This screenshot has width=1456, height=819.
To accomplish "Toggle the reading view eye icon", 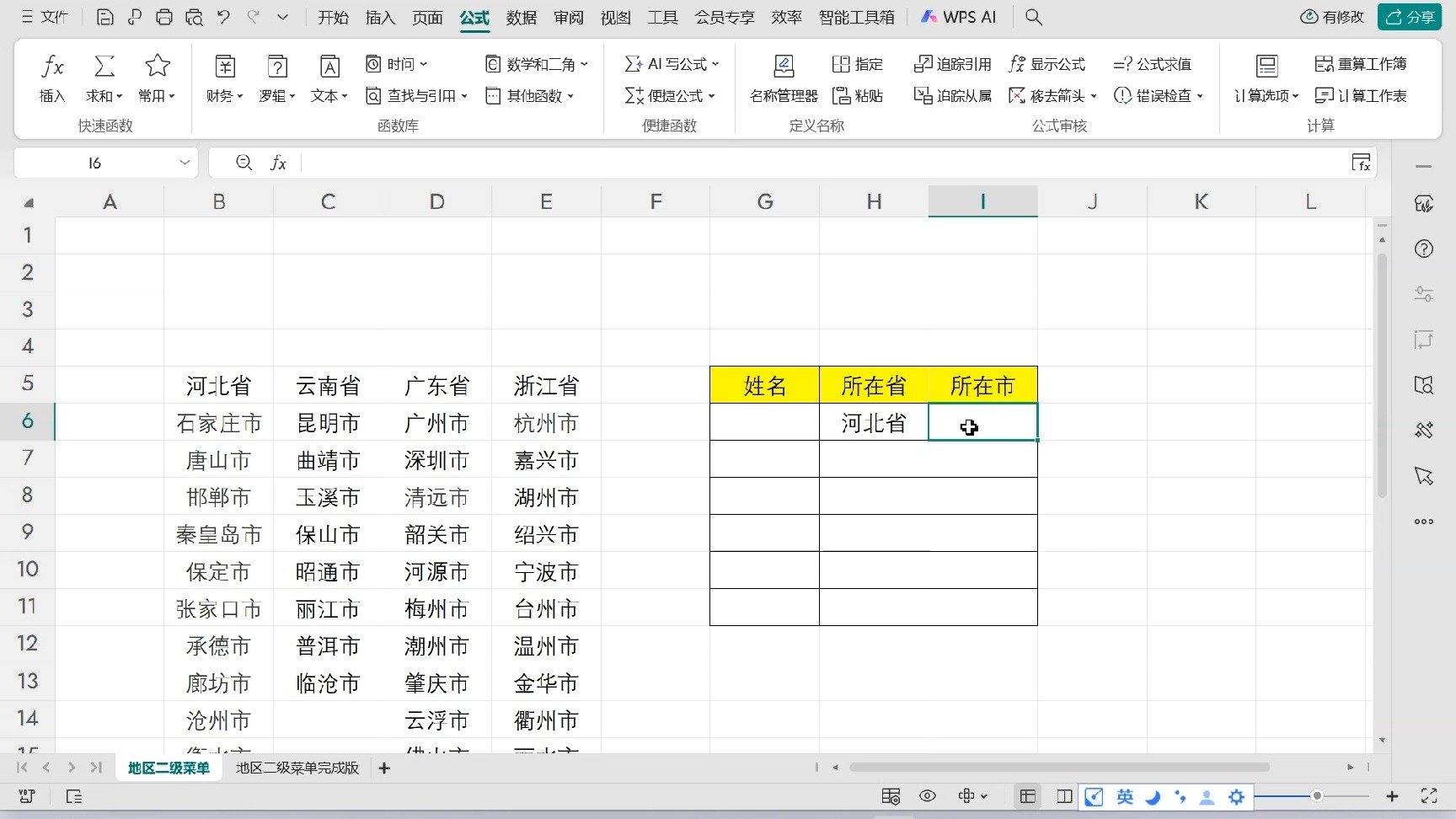I will (x=927, y=796).
